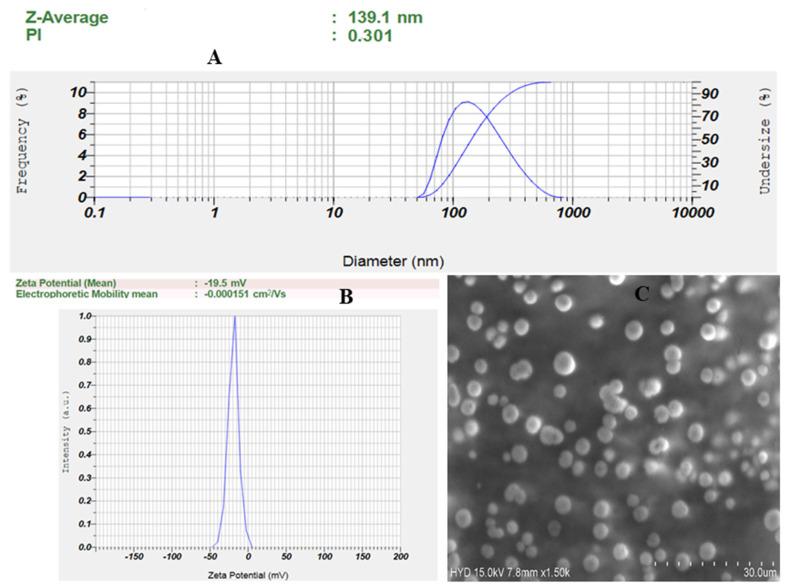The width and height of the screenshot is (788, 588).
Task: Click the -150 tick on the zeta axis
Action: coord(134,557)
